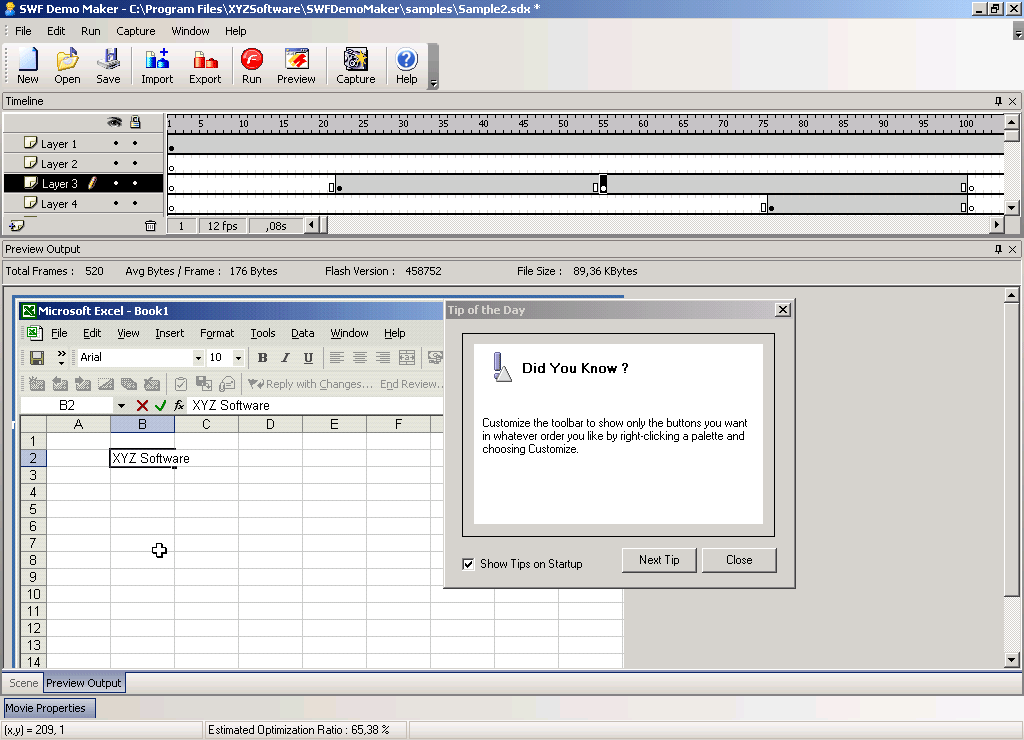Confirm cell entry with green checkmark
1024x740 pixels.
click(161, 406)
